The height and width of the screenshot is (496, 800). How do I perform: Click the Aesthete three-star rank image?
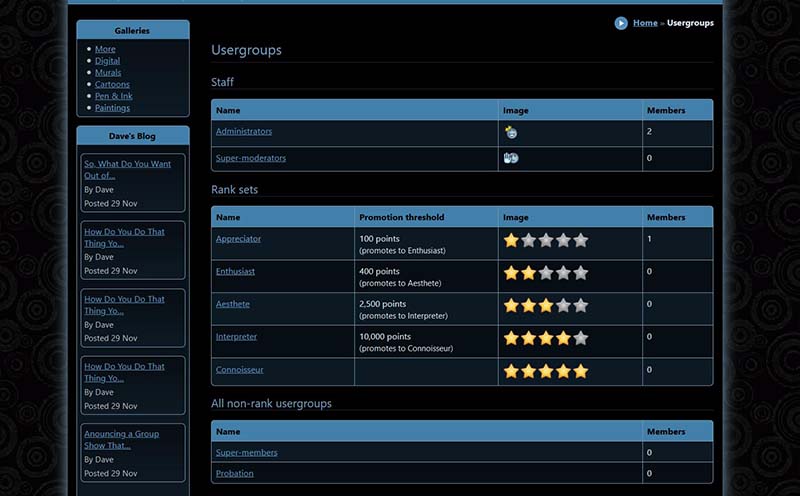point(545,306)
